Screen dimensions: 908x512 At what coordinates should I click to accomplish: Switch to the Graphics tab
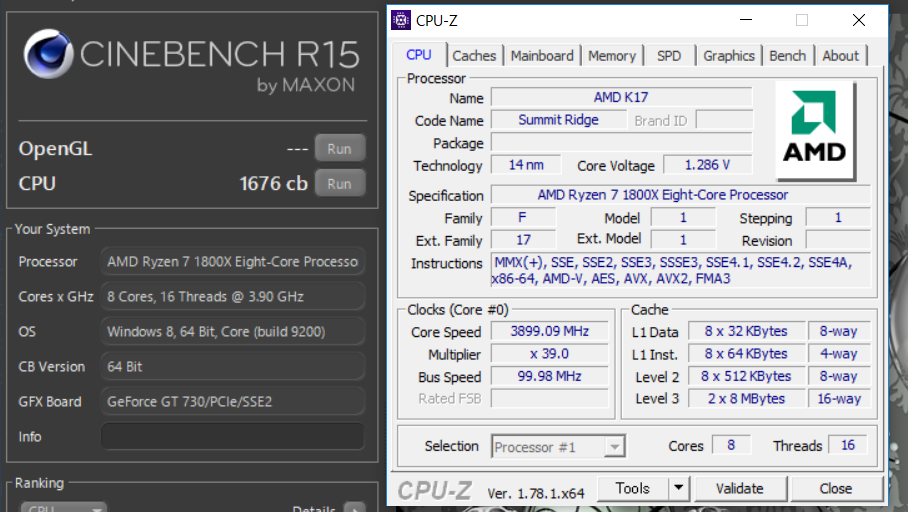coord(728,56)
